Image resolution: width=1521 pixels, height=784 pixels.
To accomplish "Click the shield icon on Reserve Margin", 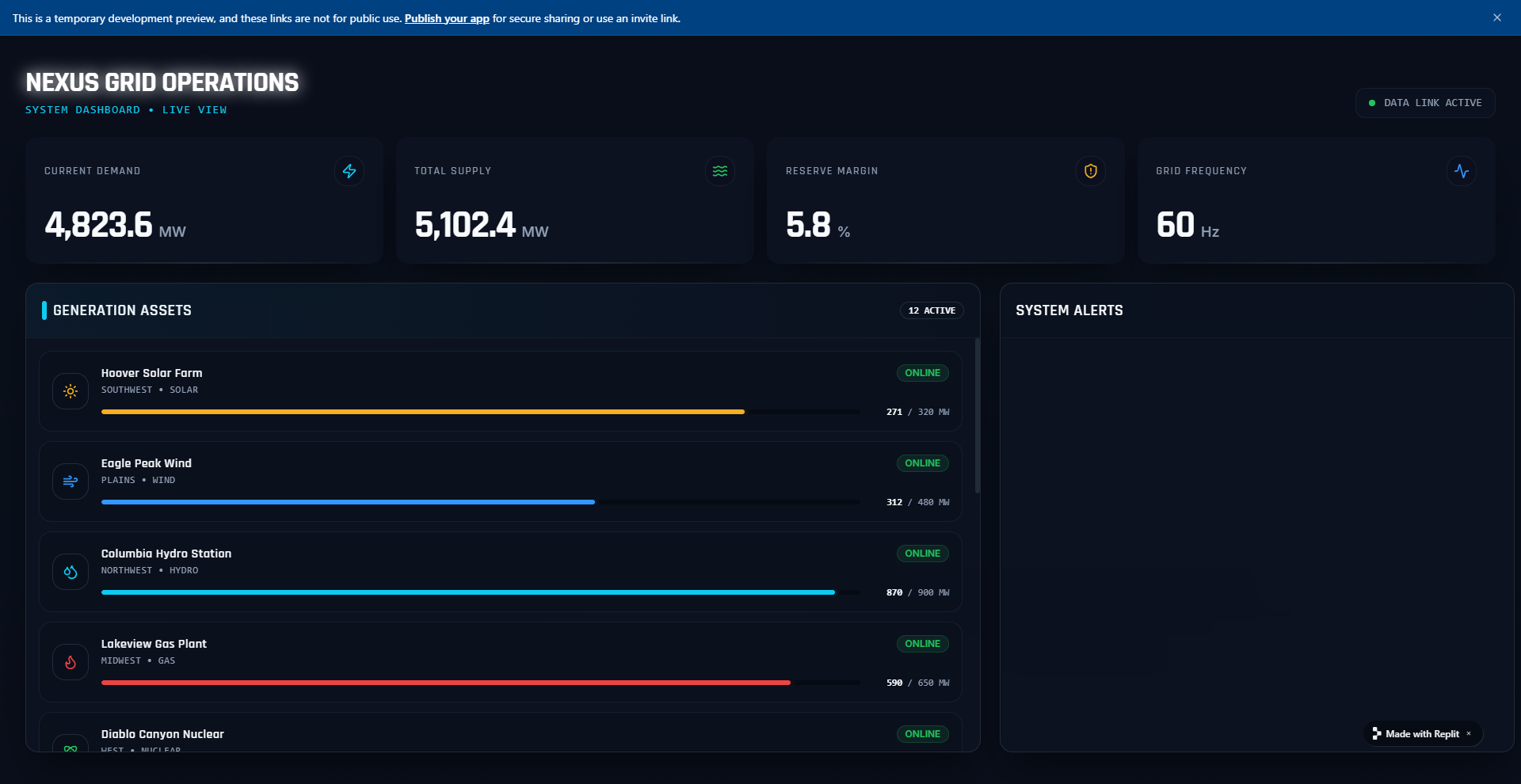I will pyautogui.click(x=1090, y=171).
